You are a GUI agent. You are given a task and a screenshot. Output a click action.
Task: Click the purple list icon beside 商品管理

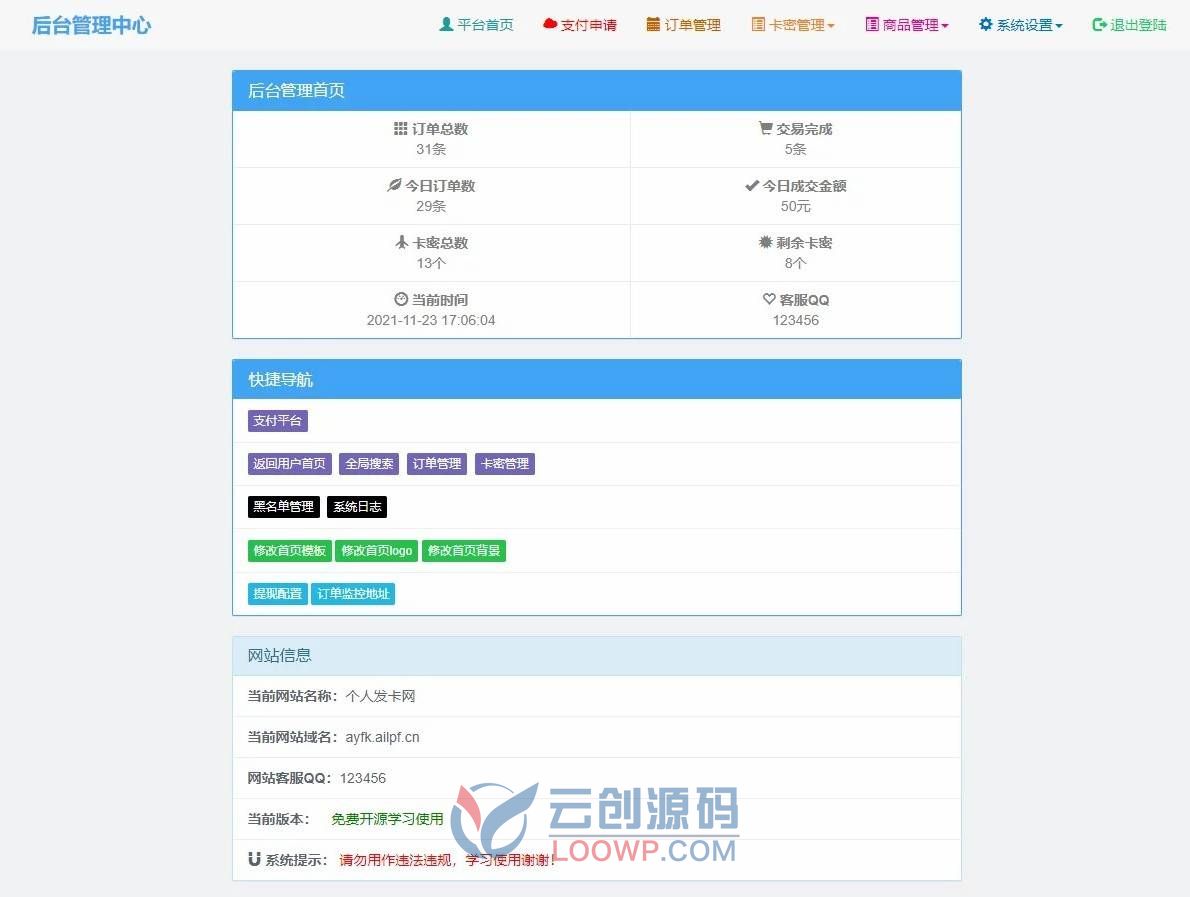click(x=872, y=24)
